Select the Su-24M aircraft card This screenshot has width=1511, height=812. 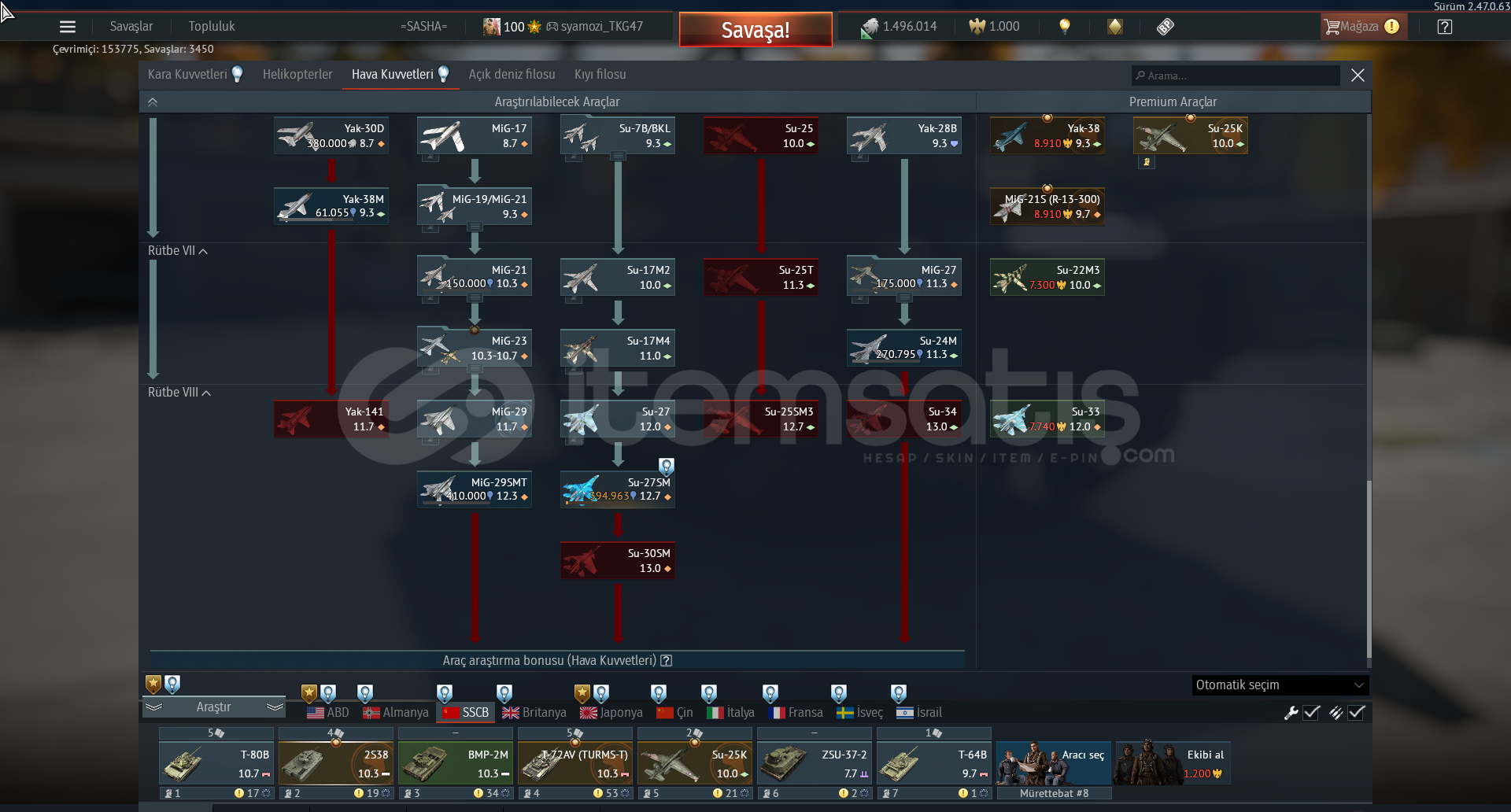[x=904, y=348]
